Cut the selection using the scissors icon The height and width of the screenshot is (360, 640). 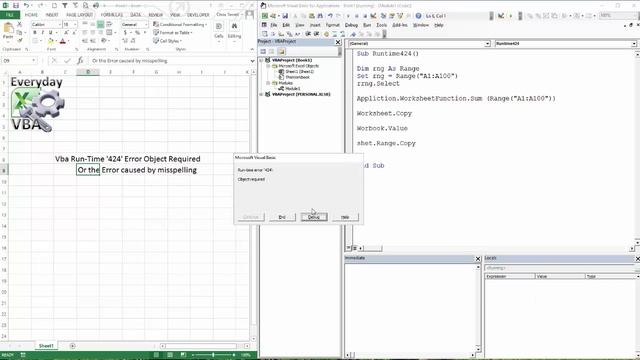click(x=19, y=24)
